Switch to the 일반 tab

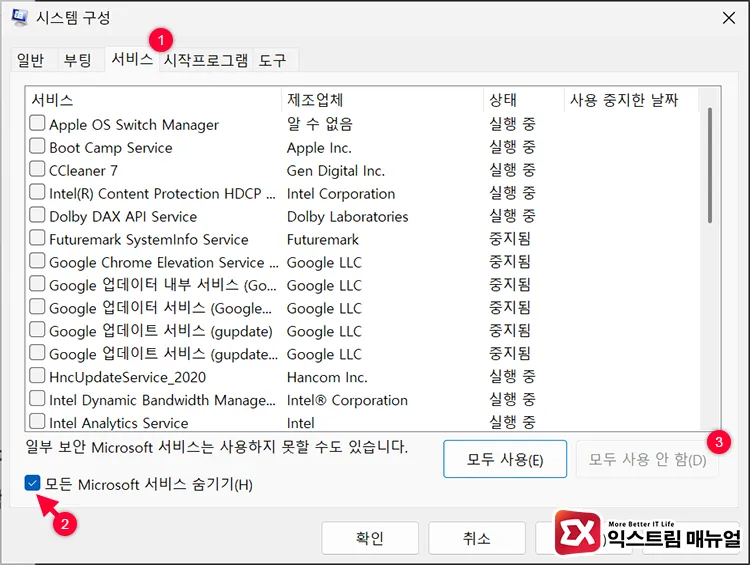tap(31, 61)
